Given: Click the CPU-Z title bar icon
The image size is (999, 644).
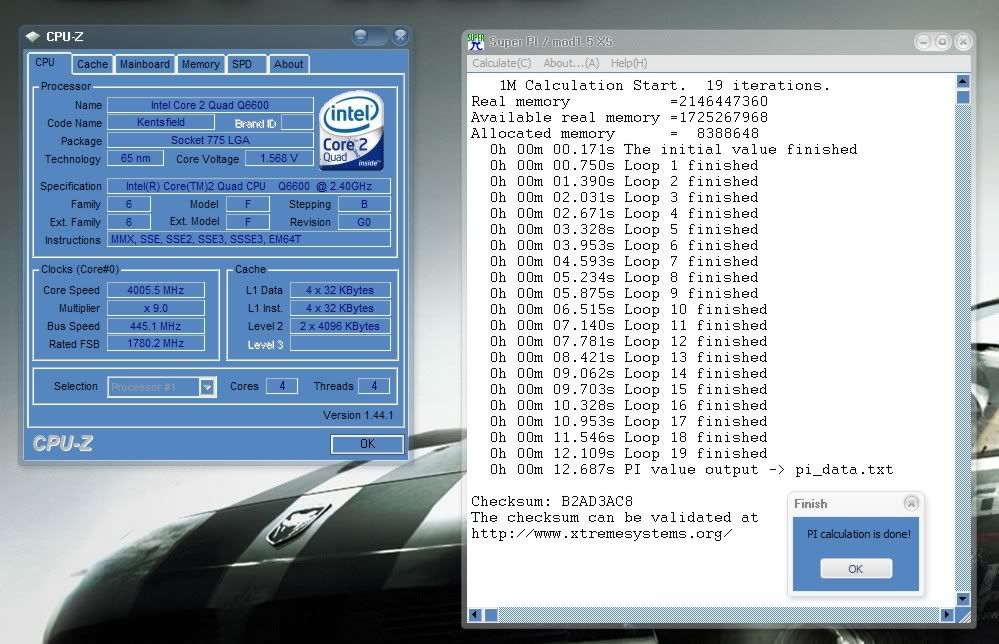Looking at the screenshot, I should (32, 37).
